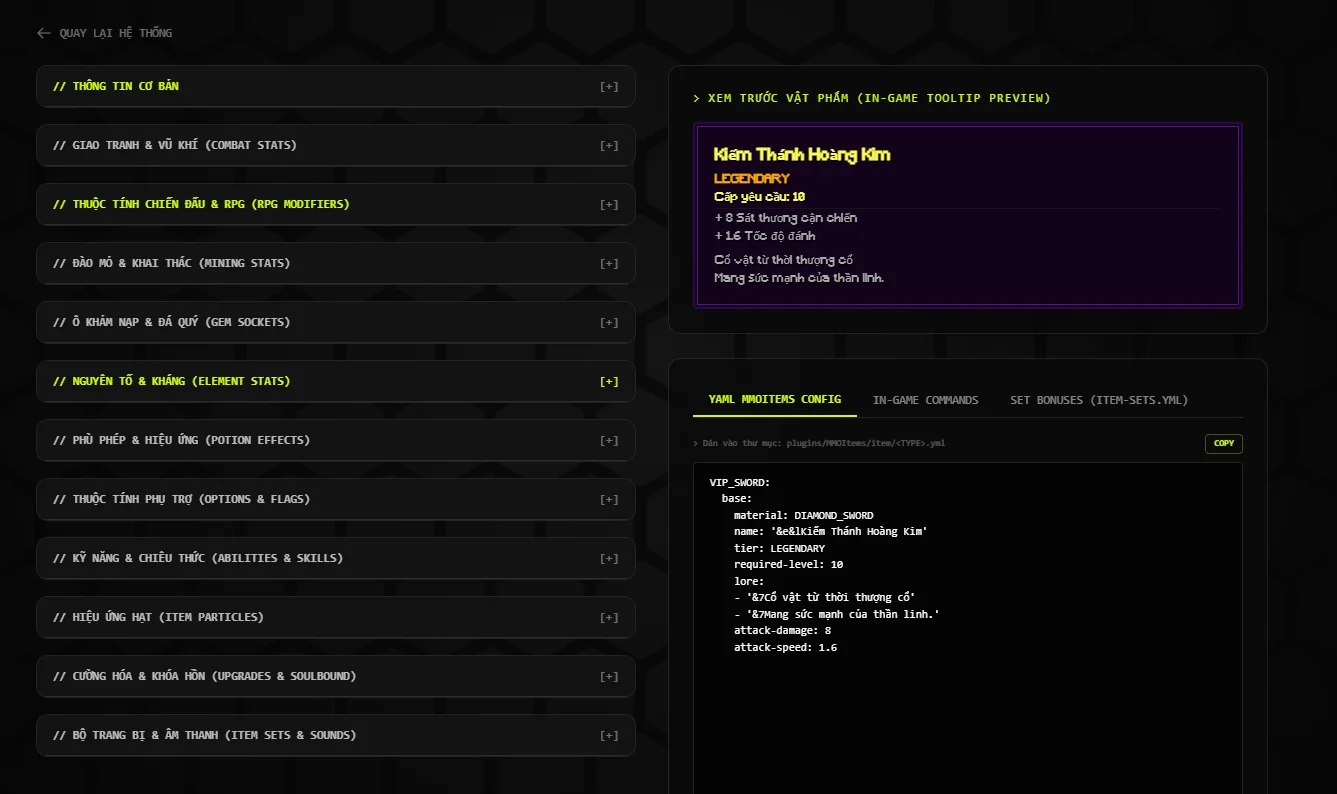Image resolution: width=1337 pixels, height=794 pixels.
Task: Switch to YAML MMOItems Config tab
Action: [x=775, y=399]
